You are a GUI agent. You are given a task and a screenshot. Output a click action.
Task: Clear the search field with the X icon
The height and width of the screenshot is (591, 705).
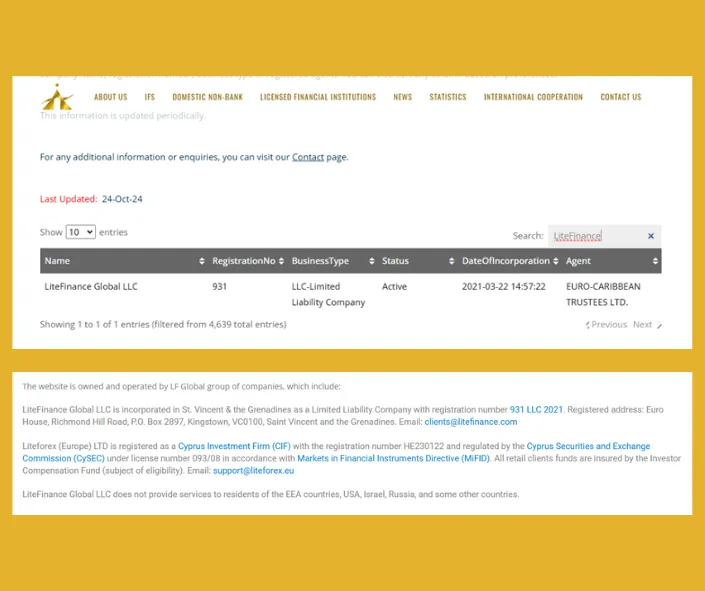click(651, 236)
